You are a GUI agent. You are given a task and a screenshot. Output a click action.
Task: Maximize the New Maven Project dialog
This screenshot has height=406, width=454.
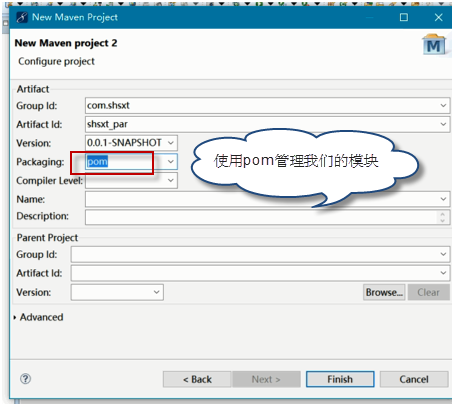pos(404,17)
